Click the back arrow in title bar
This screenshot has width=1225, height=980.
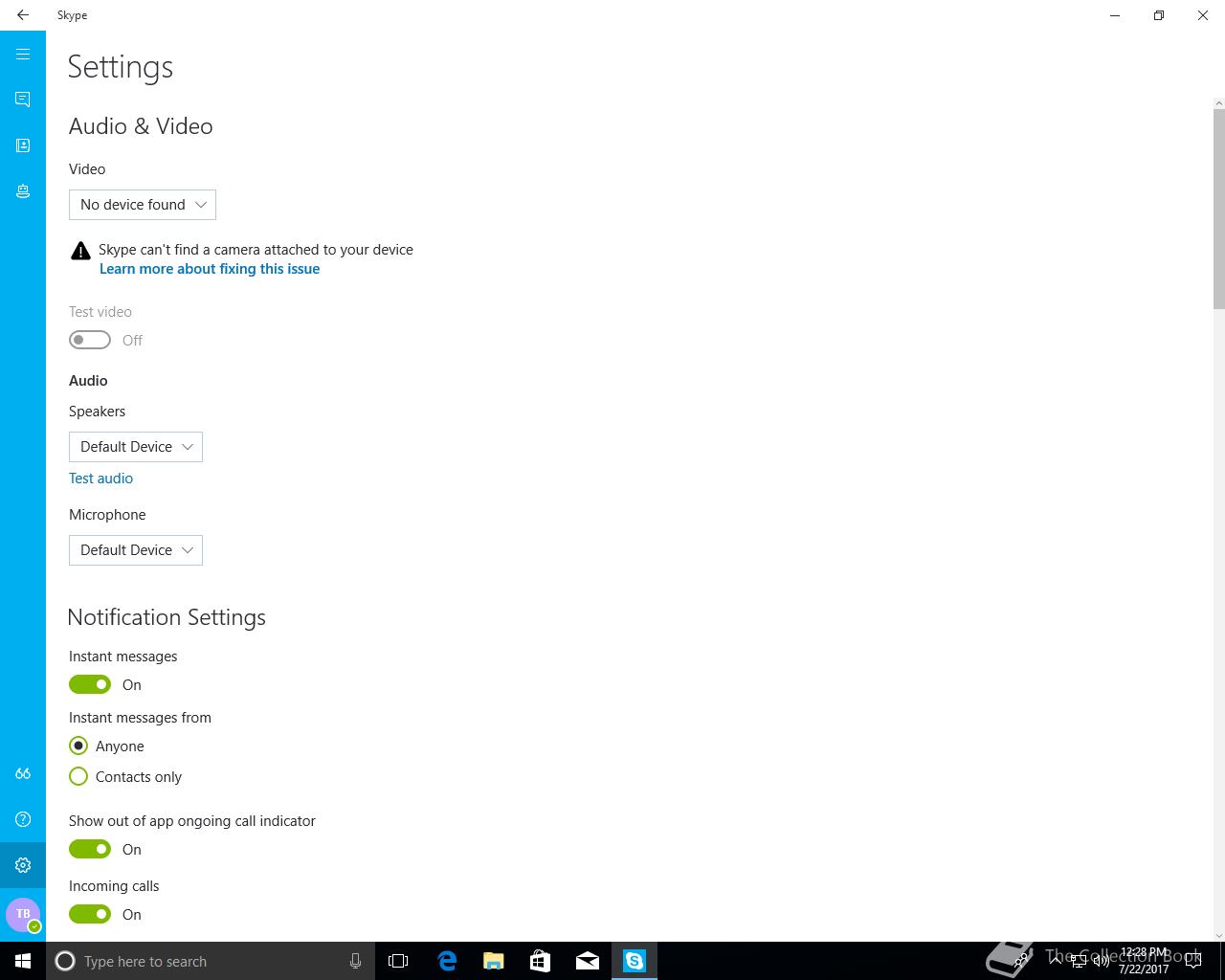23,15
